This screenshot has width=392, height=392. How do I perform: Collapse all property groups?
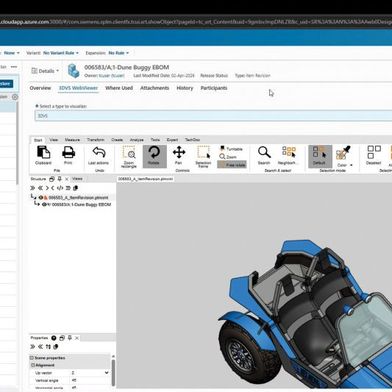click(x=40, y=347)
